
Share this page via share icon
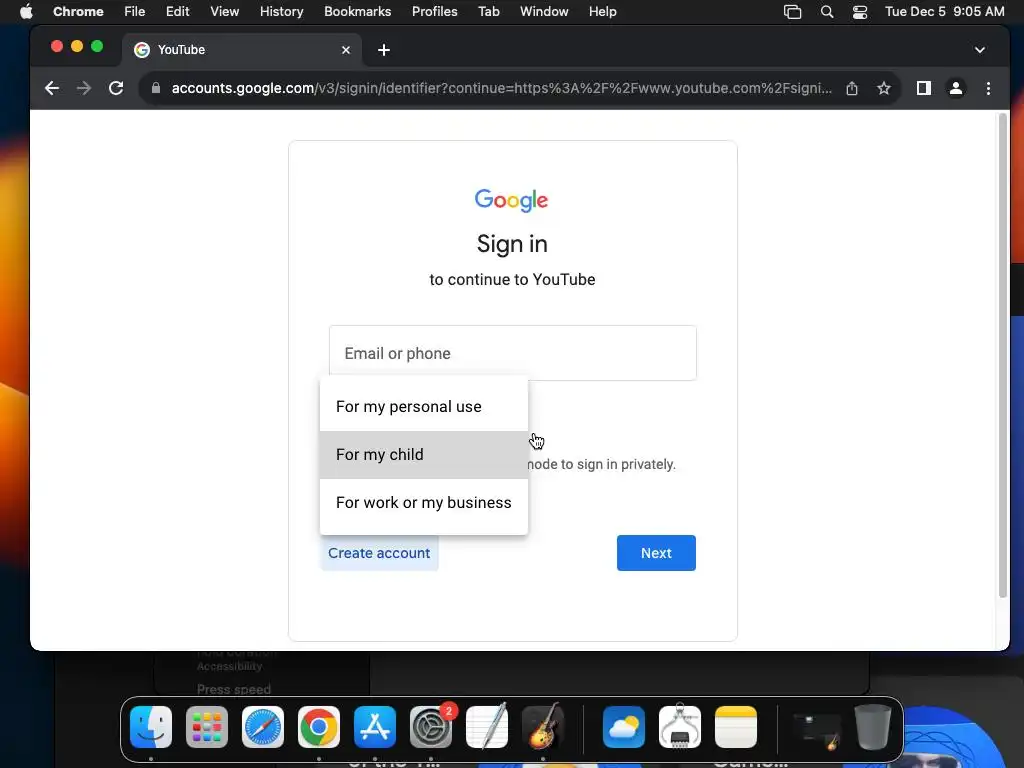(x=852, y=88)
